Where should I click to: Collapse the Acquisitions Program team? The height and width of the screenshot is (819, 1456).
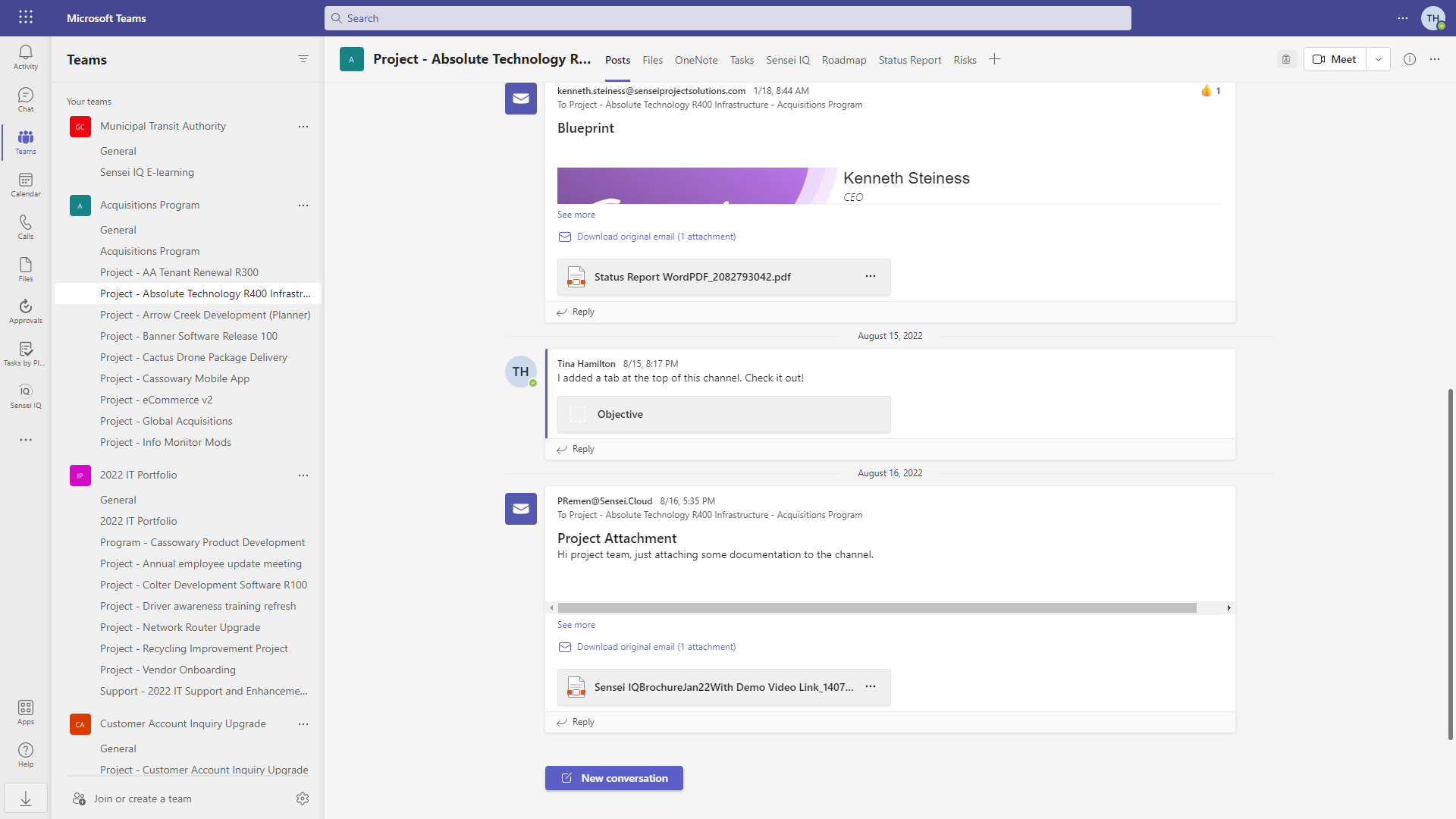pos(149,205)
